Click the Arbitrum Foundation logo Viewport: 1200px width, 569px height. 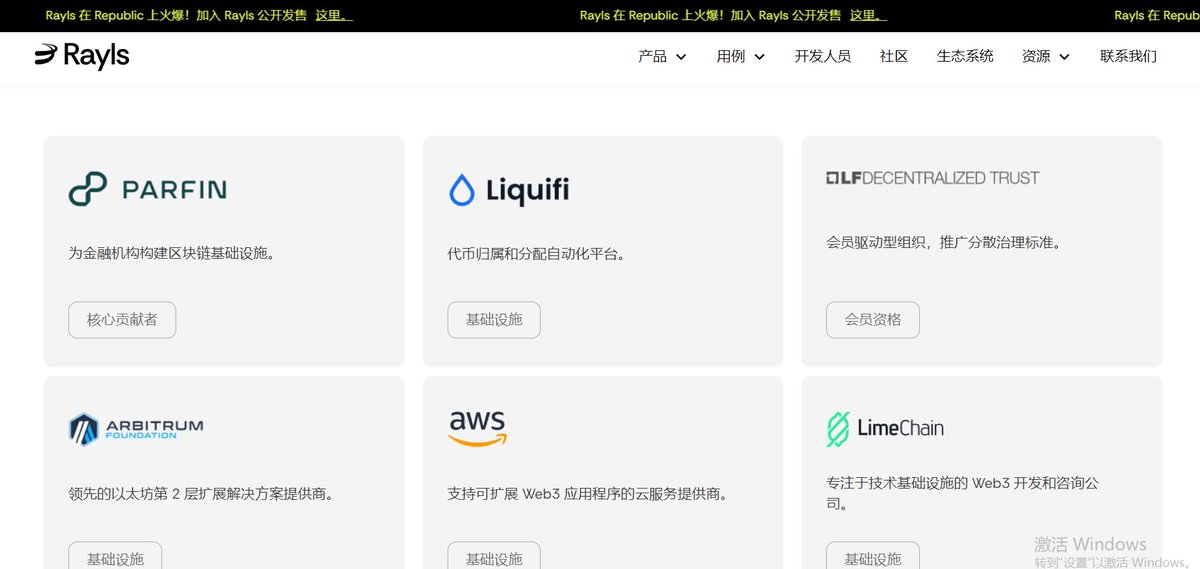coord(135,429)
